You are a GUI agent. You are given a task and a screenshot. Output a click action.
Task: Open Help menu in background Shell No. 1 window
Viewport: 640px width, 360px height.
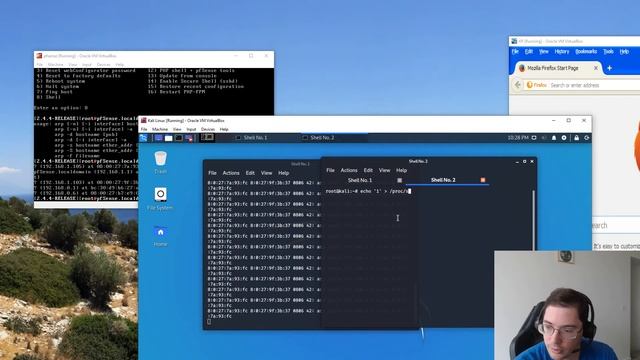pyautogui.click(x=283, y=173)
